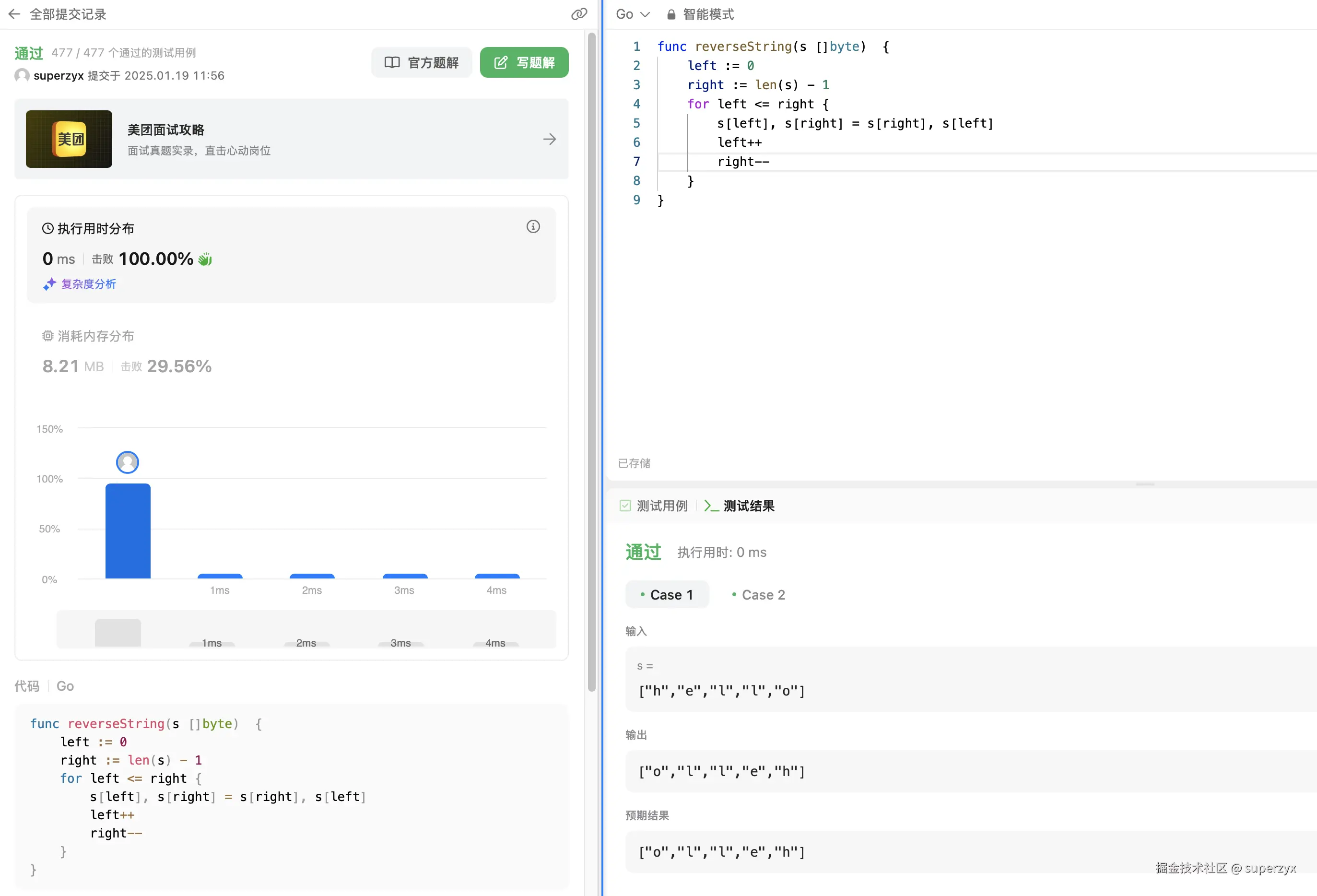Open the 复杂度分析 link
The width and height of the screenshot is (1317, 896).
click(x=88, y=284)
